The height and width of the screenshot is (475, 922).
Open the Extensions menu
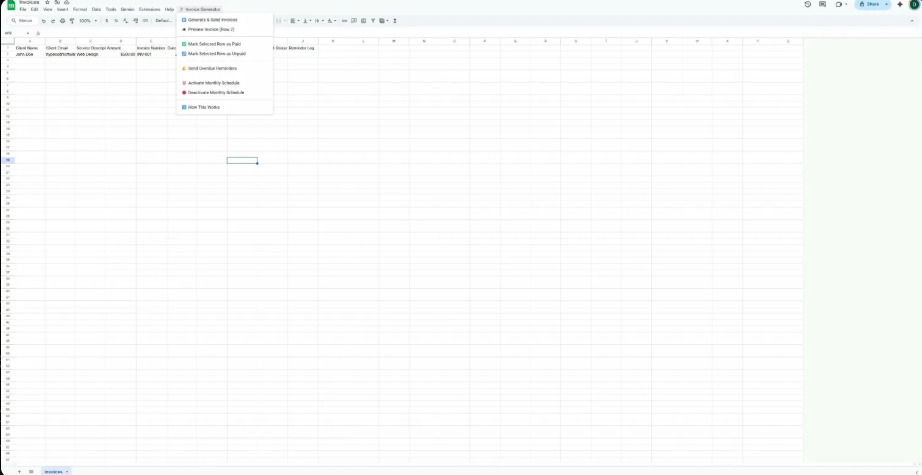coord(149,9)
